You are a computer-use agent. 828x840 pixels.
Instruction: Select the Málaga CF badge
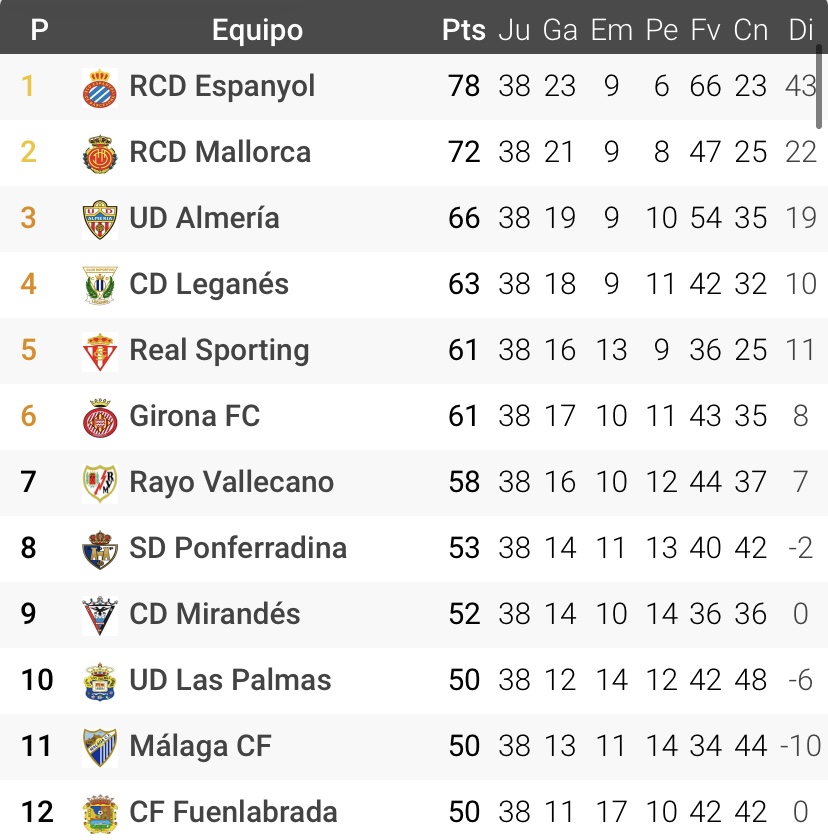(x=97, y=746)
